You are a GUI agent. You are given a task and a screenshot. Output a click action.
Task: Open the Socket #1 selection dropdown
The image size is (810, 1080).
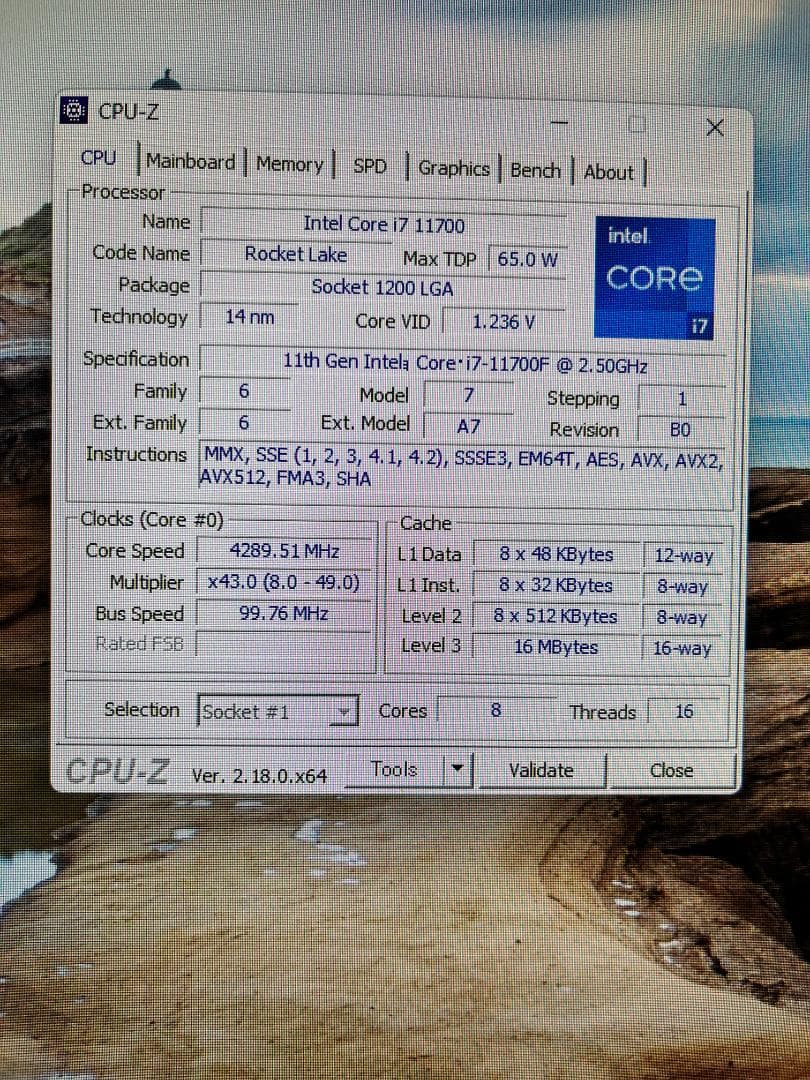tap(278, 711)
